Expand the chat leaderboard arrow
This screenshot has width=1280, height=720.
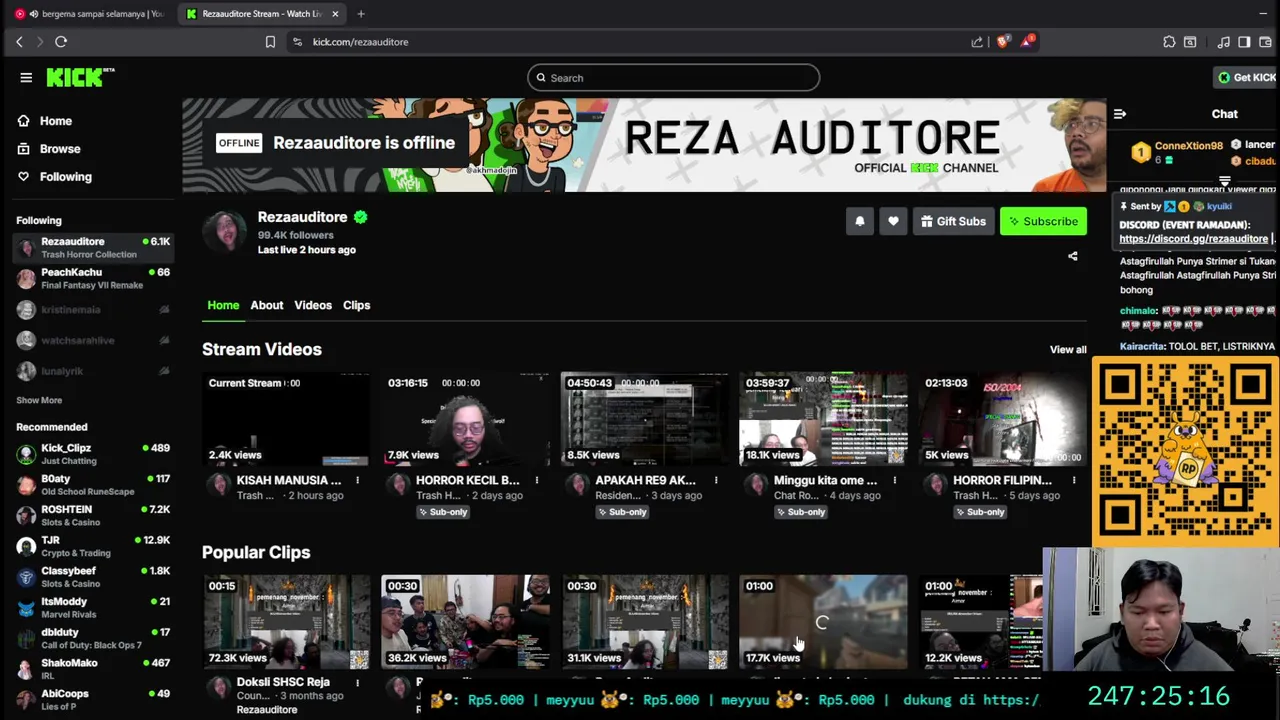tap(1224, 181)
